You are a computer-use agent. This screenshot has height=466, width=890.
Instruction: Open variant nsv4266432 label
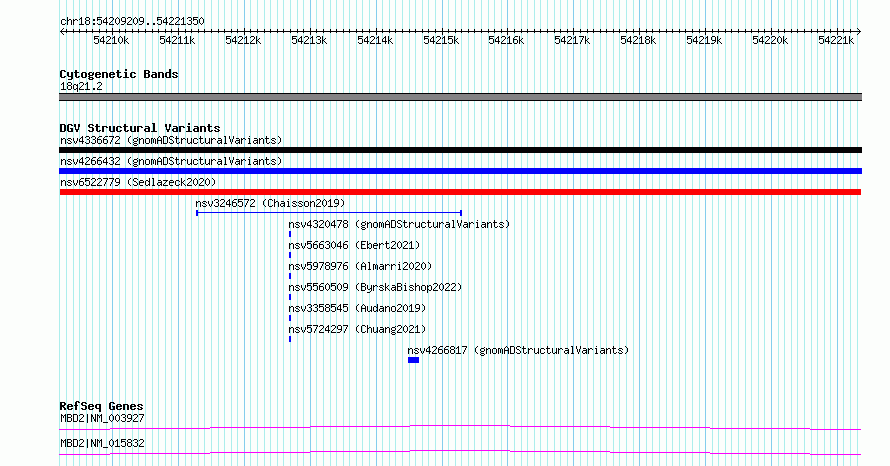click(171, 161)
